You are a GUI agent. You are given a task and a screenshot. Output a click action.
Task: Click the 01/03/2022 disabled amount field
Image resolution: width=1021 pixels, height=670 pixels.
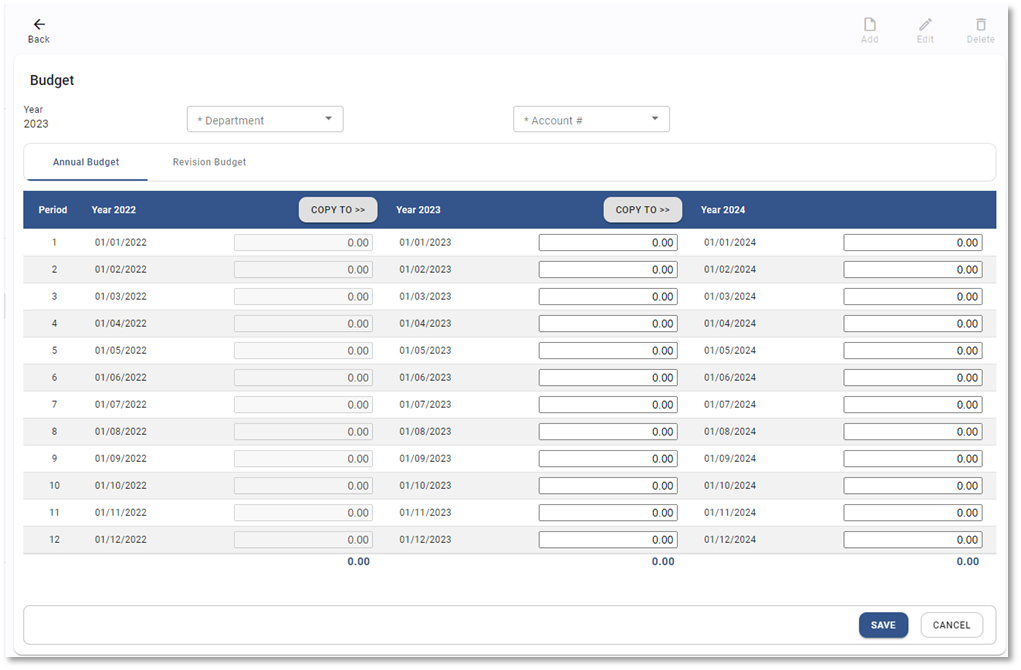(x=303, y=297)
